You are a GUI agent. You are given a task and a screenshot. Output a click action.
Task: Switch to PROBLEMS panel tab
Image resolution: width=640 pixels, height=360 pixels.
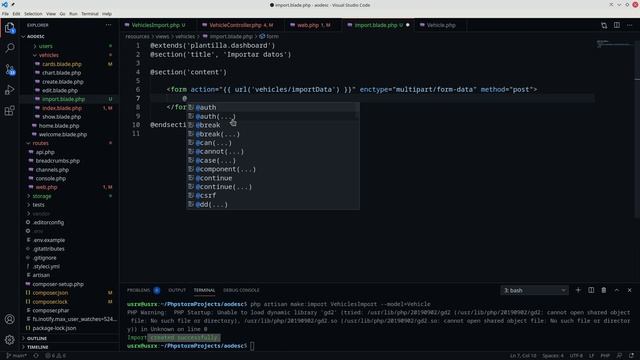pos(138,290)
